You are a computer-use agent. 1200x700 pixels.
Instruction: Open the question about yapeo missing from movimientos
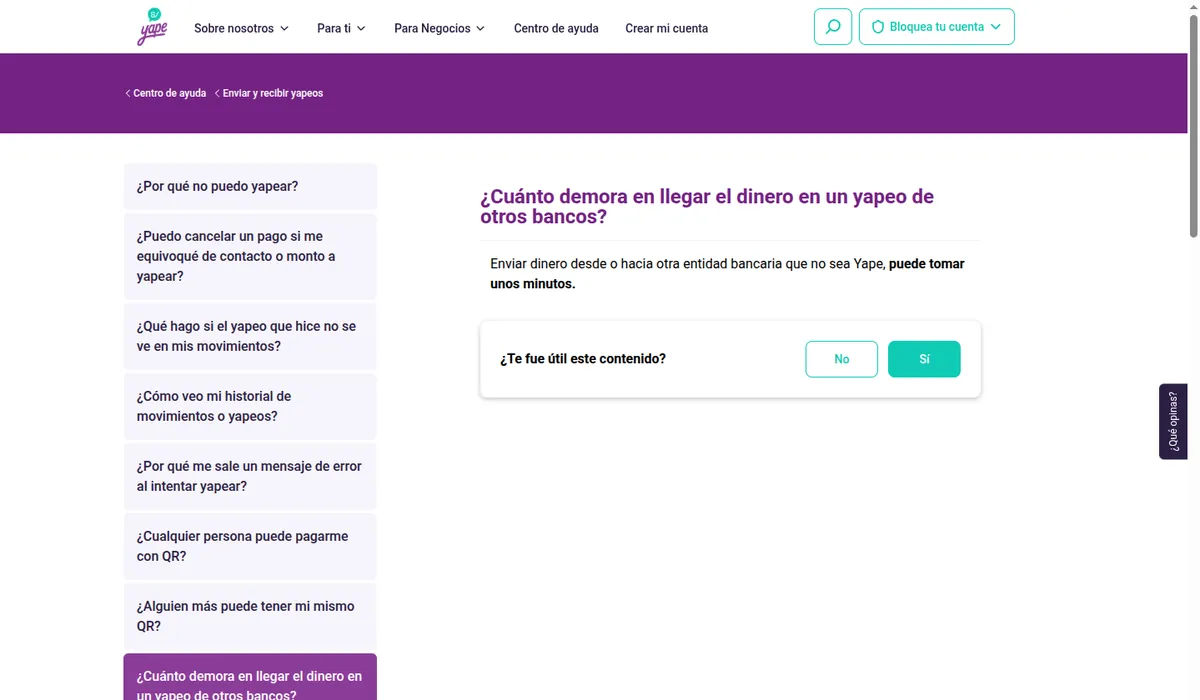coord(250,336)
